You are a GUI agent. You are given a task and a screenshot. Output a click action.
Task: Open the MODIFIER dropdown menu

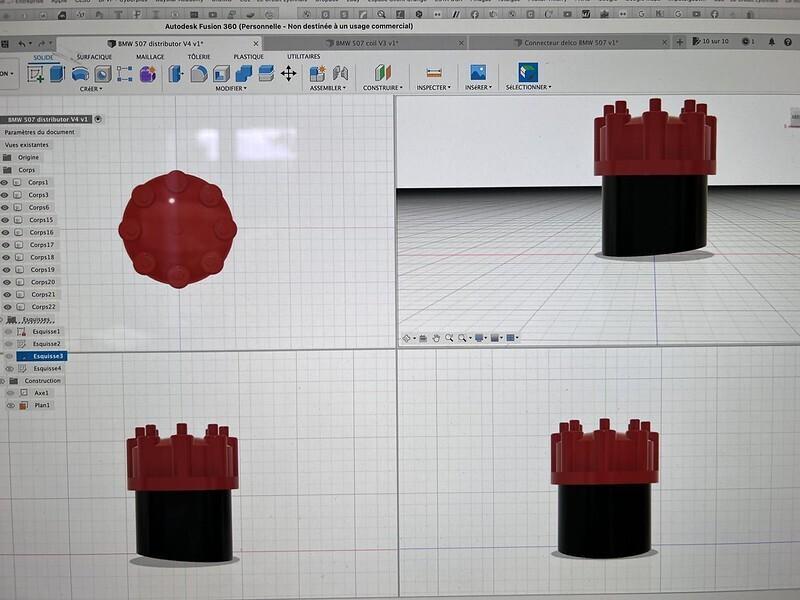pos(231,88)
